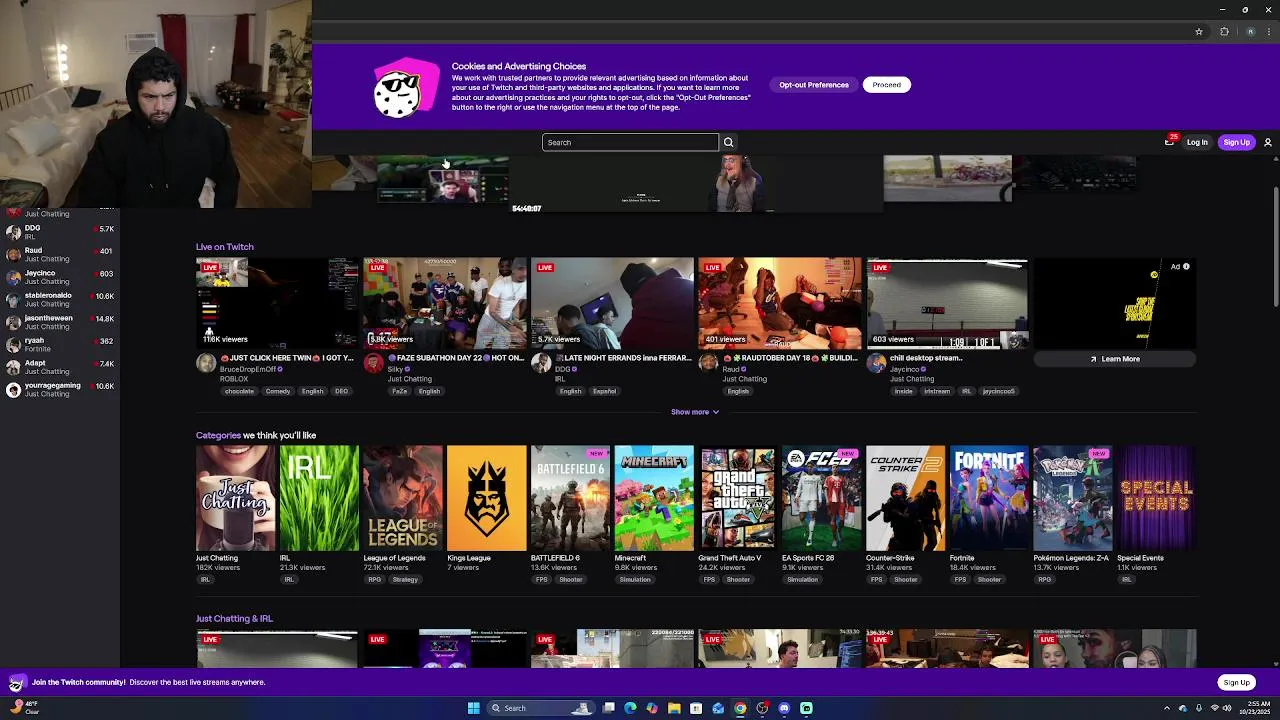
Task: Click Learn More on the ad card
Action: click(1115, 359)
